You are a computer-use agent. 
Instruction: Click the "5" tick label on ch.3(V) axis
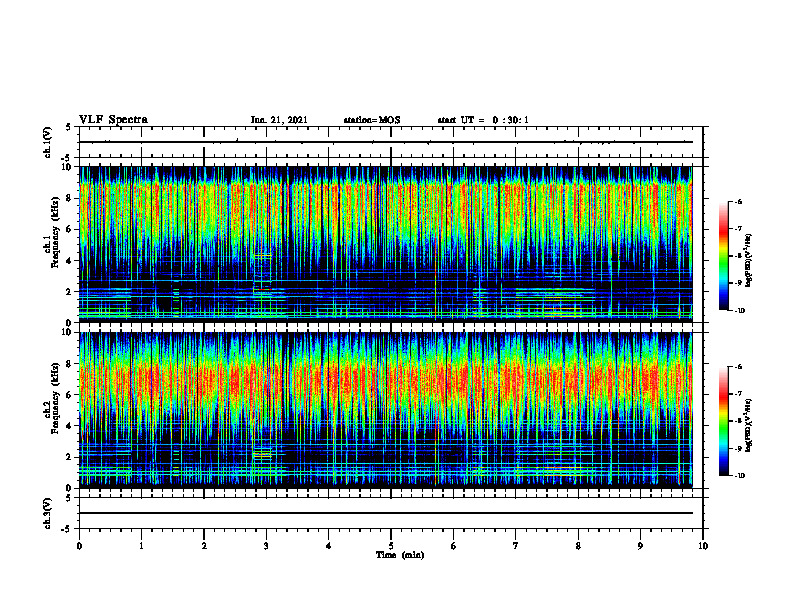(x=68, y=499)
